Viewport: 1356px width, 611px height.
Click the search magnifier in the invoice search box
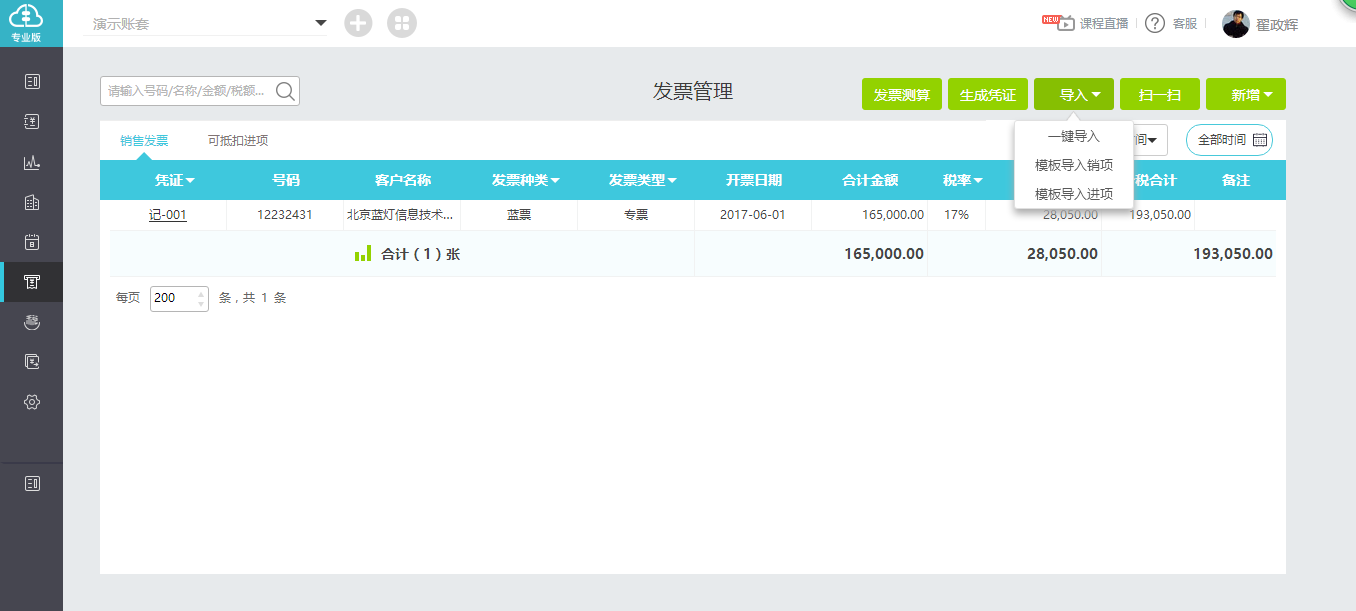click(284, 90)
